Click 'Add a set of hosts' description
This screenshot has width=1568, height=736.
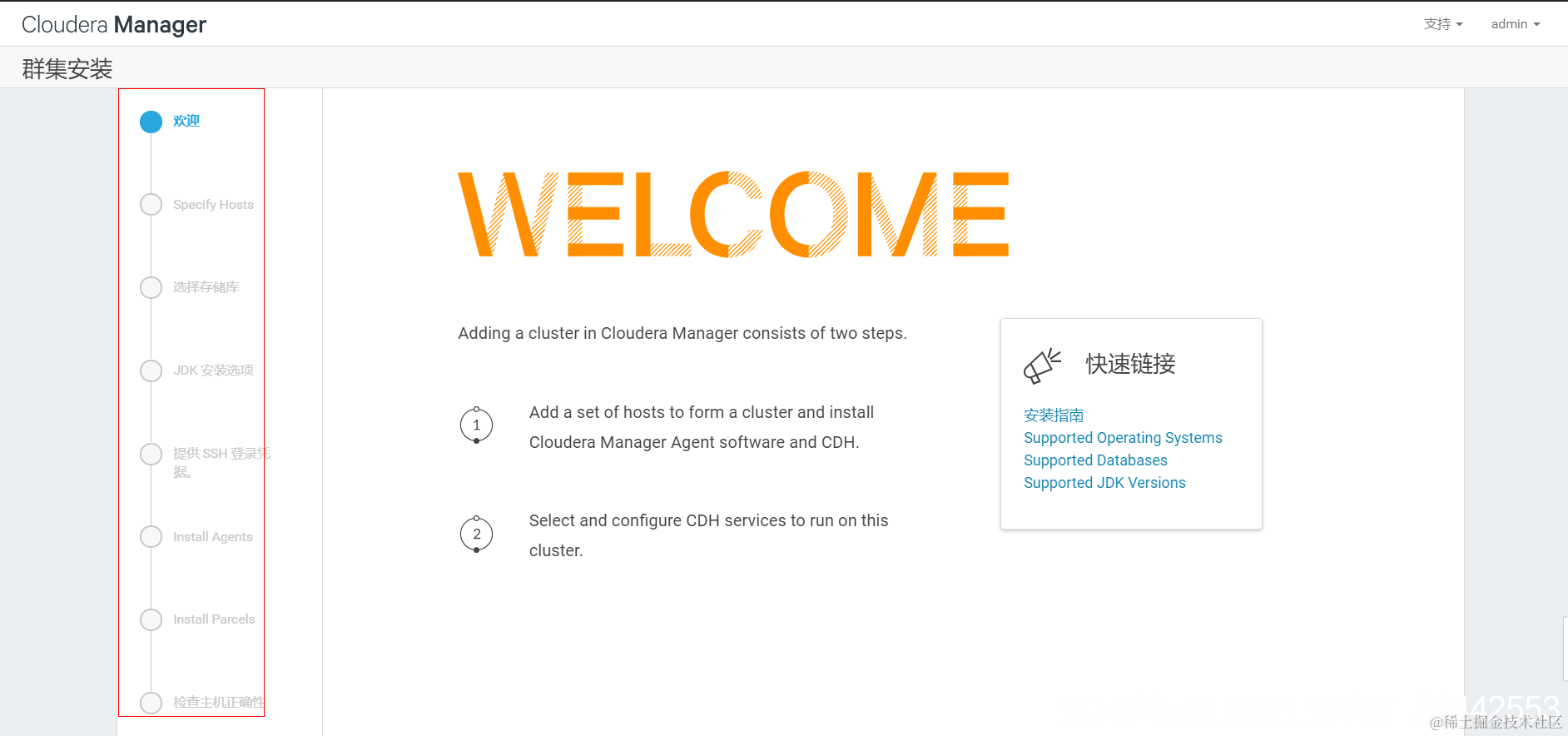(x=702, y=427)
